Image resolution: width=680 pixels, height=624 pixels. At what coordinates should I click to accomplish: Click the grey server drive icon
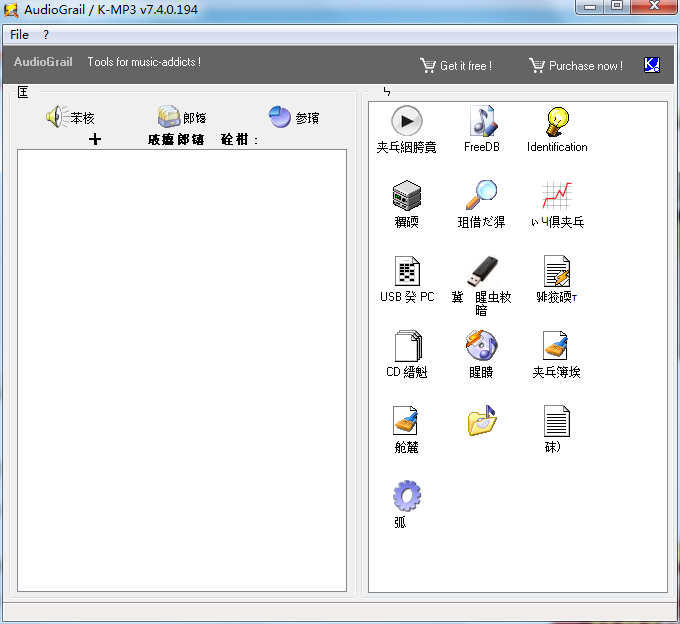tap(406, 196)
